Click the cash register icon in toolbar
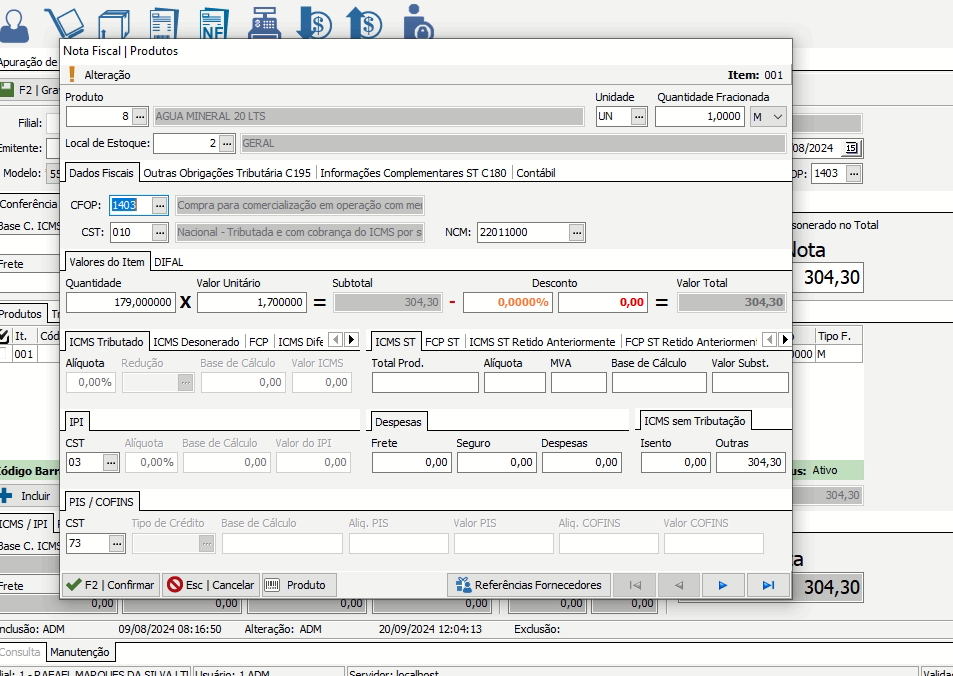The height and width of the screenshot is (676, 953). click(x=264, y=20)
